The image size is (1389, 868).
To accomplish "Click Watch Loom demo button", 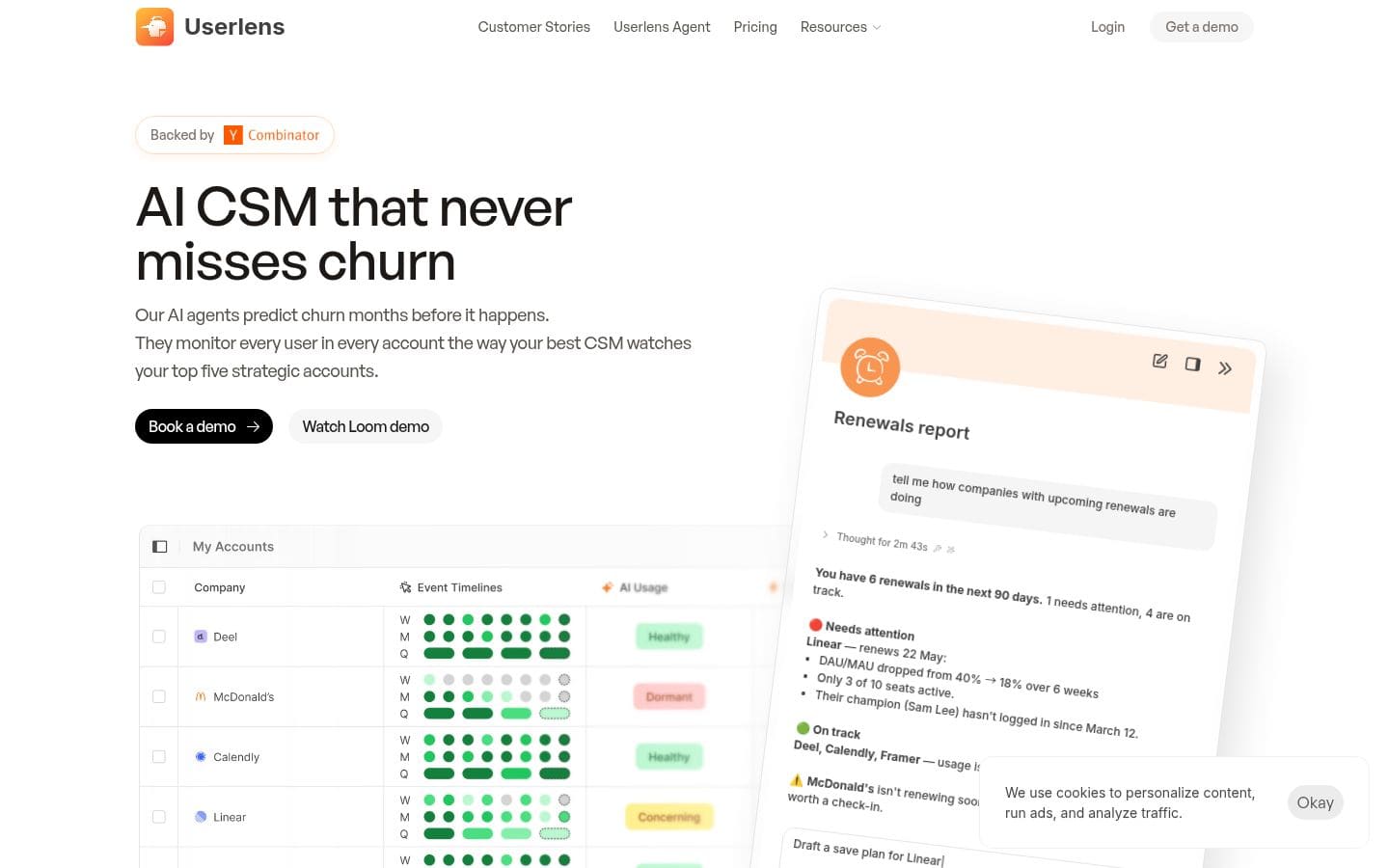I will click(x=366, y=426).
